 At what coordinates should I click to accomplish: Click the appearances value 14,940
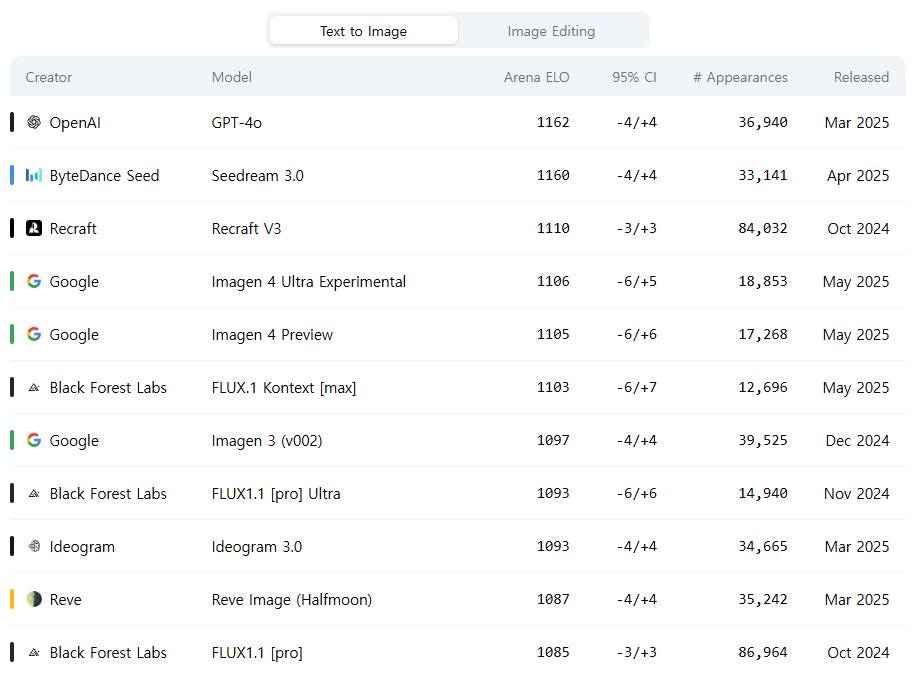pyautogui.click(x=763, y=493)
